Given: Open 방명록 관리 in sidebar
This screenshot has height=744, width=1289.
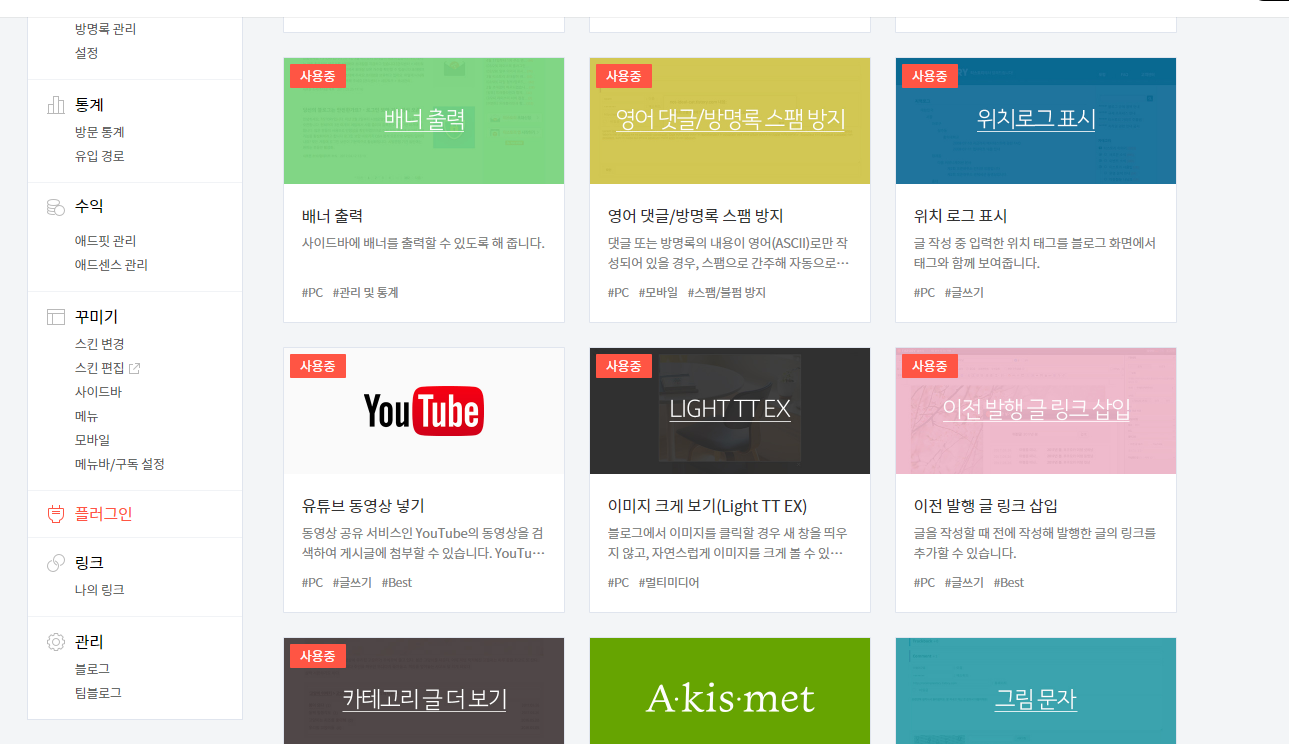Looking at the screenshot, I should 105,29.
